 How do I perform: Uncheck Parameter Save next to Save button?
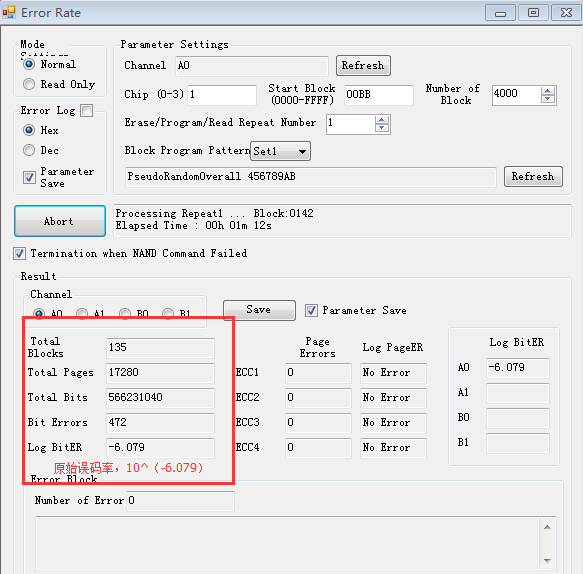(x=311, y=310)
